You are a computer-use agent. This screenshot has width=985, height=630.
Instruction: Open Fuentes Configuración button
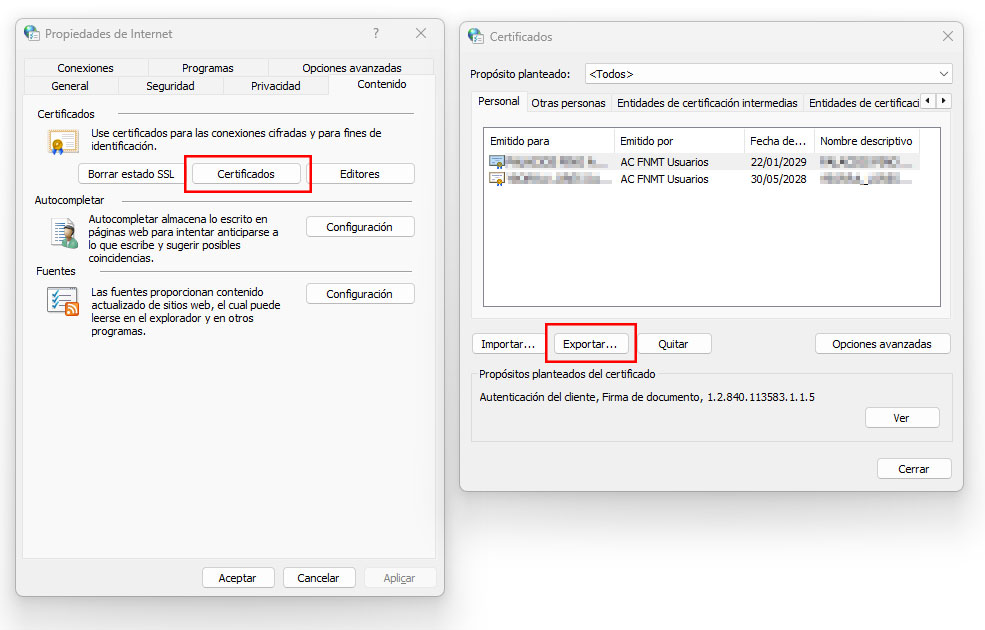click(x=359, y=294)
